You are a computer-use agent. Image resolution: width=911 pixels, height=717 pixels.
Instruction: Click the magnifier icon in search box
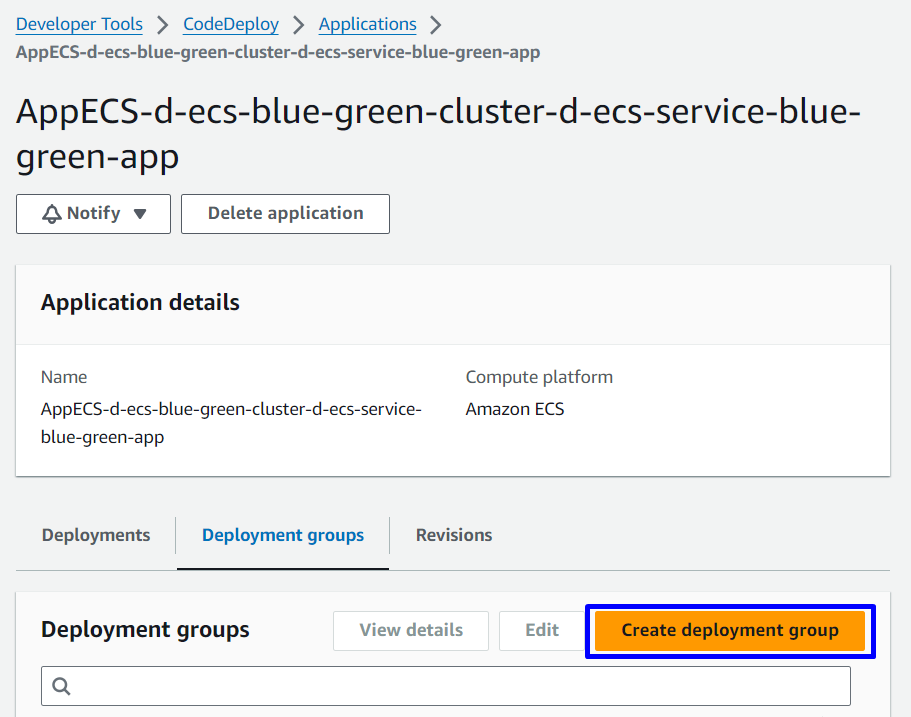tap(61, 686)
